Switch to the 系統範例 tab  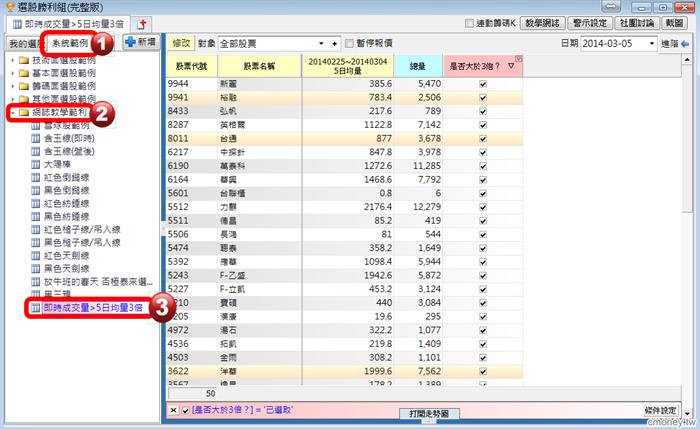[x=71, y=43]
